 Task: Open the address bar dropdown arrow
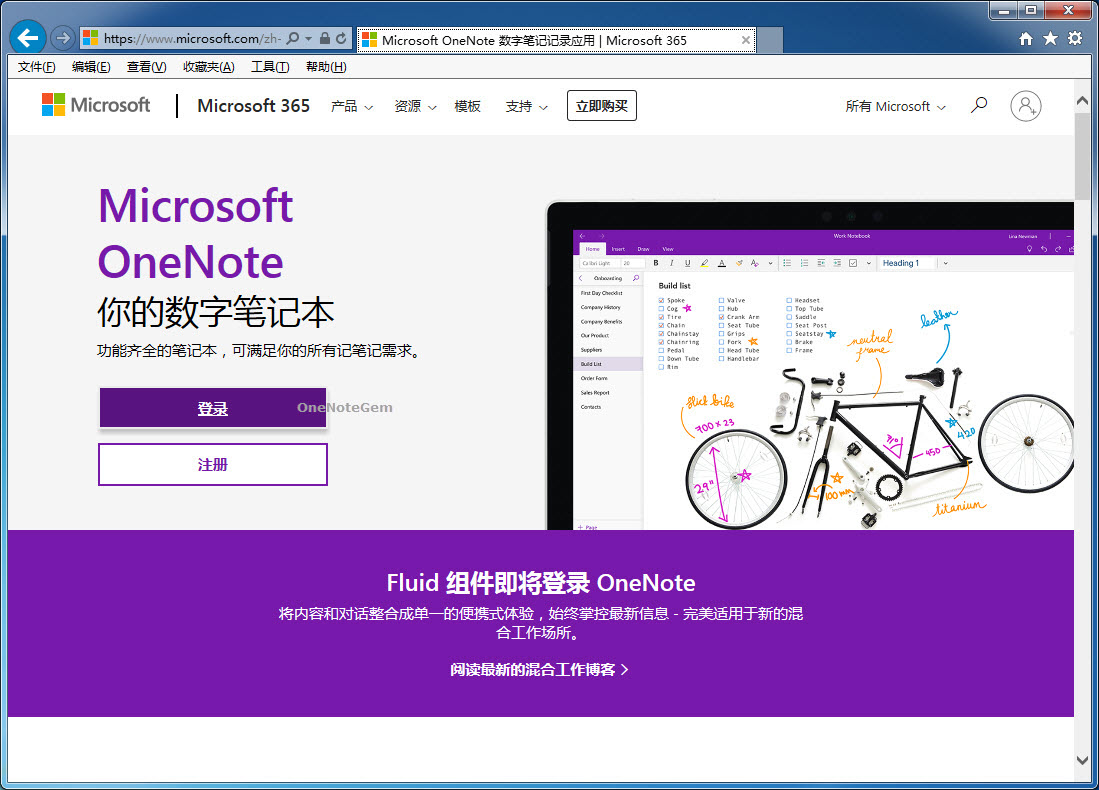click(x=308, y=39)
